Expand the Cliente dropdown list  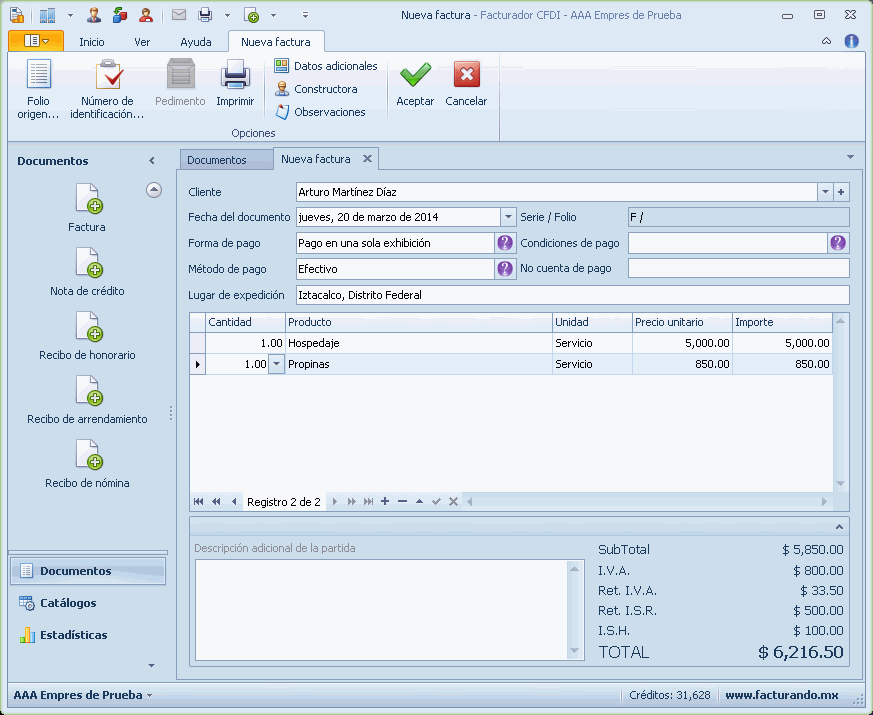click(825, 192)
